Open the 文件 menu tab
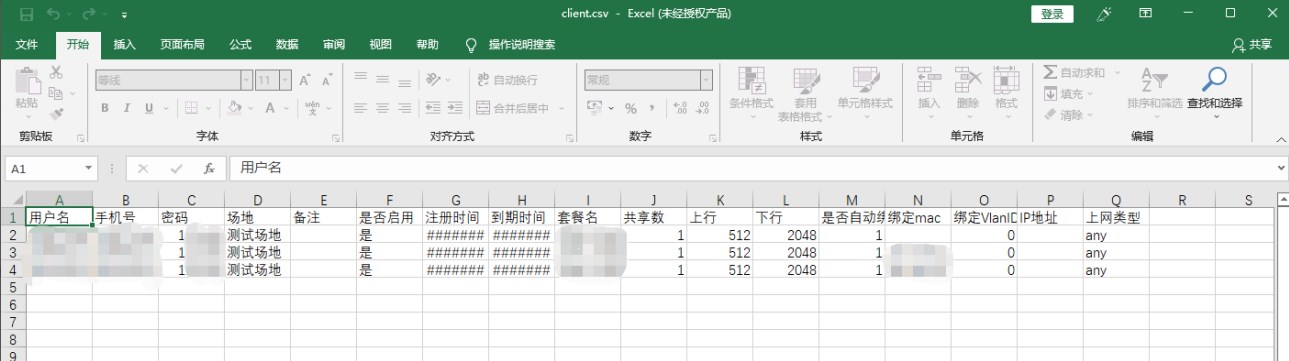The height and width of the screenshot is (361, 1289). point(27,45)
